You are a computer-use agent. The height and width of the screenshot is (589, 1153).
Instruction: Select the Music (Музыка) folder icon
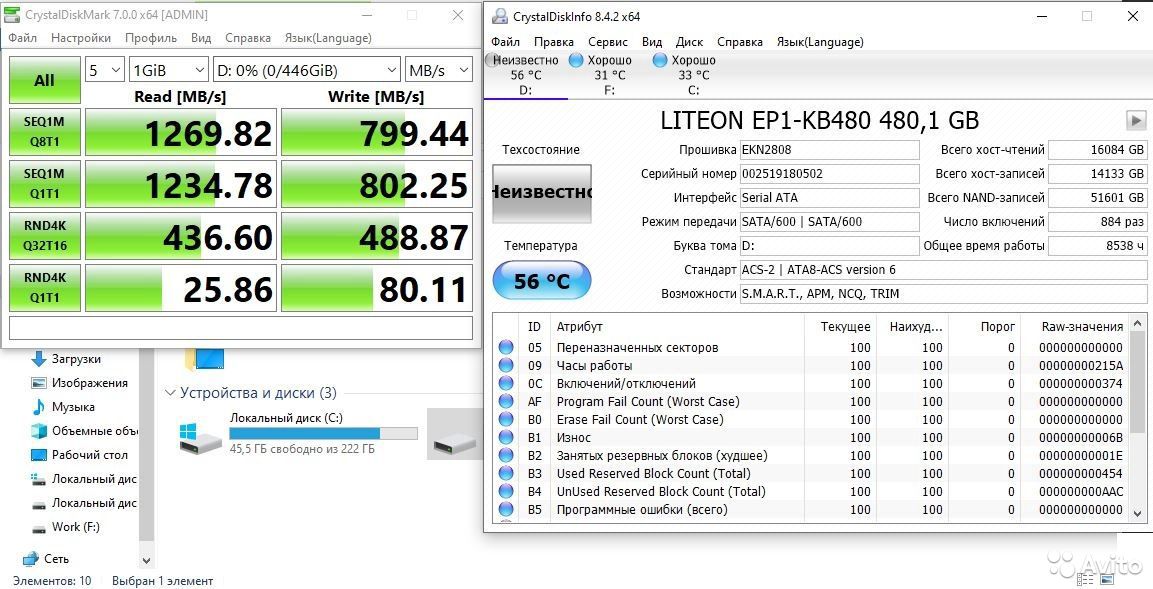pos(39,407)
